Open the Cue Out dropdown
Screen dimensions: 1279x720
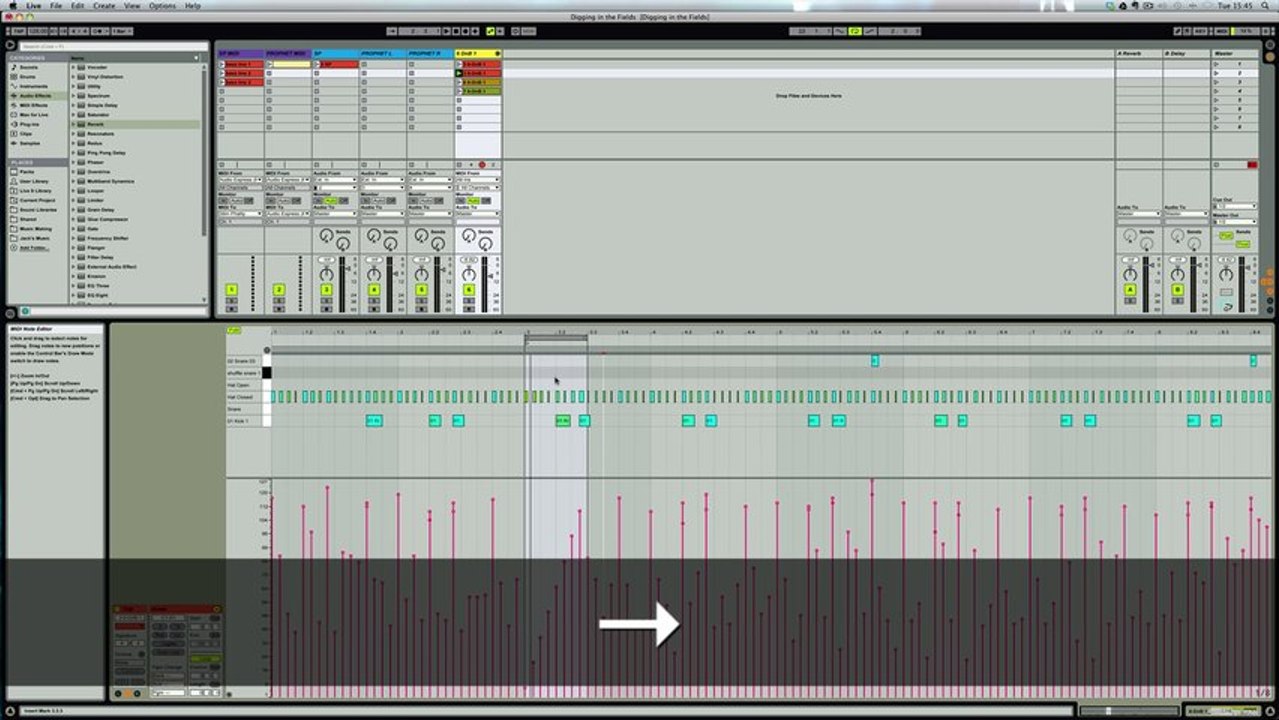[x=1235, y=206]
